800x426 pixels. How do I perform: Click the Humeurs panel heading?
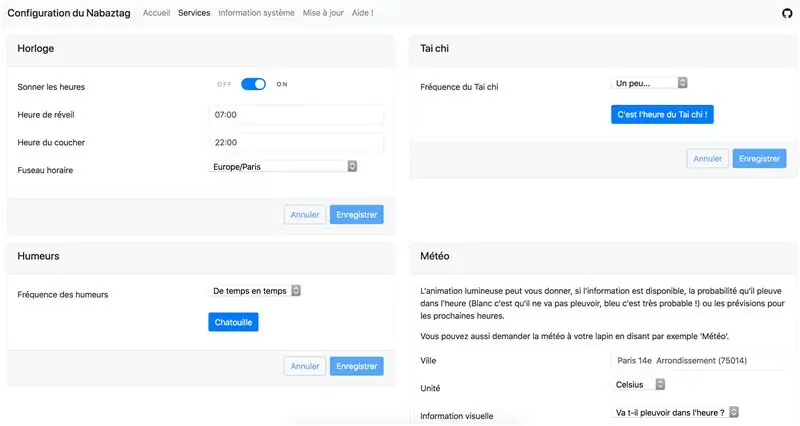click(x=38, y=256)
